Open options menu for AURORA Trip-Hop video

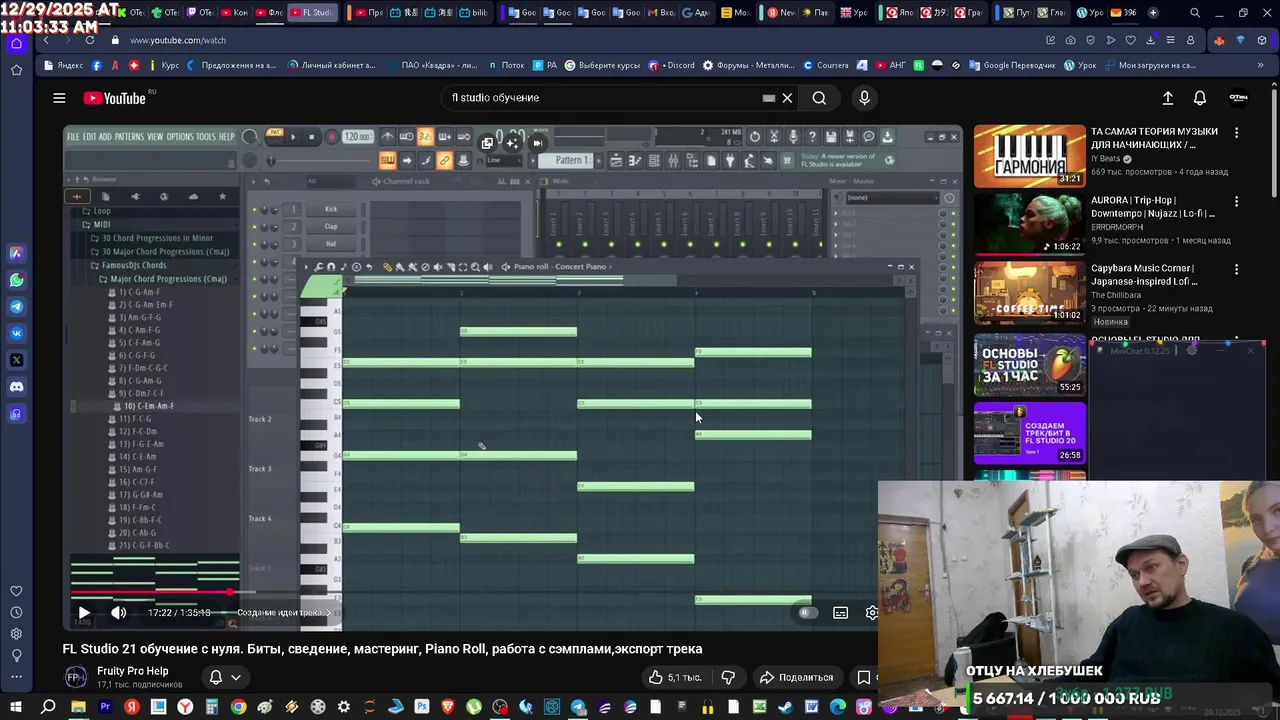pyautogui.click(x=1236, y=201)
